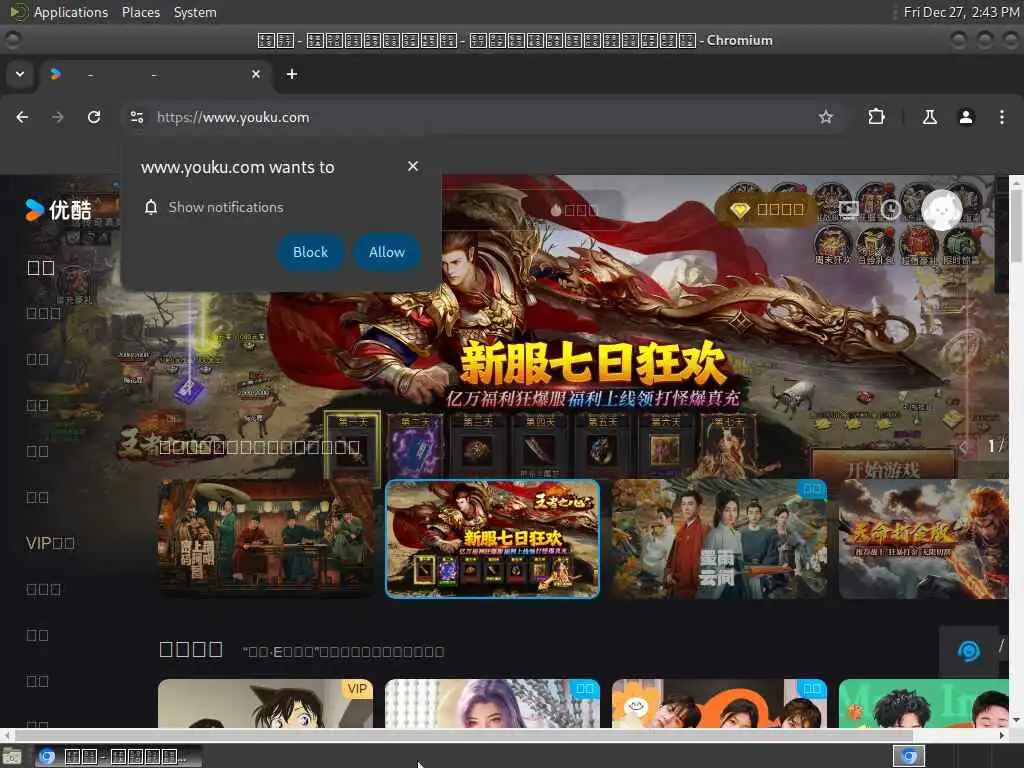This screenshot has height=768, width=1024.
Task: Expand the tab search dropdown
Action: (20, 74)
